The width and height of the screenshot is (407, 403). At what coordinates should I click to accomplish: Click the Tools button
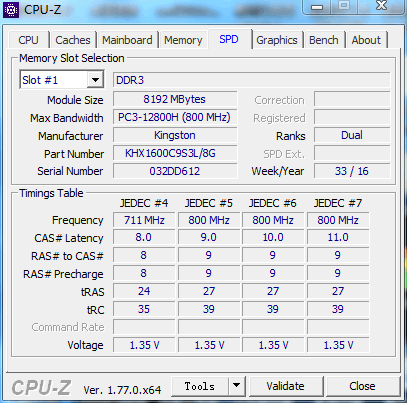(200, 386)
